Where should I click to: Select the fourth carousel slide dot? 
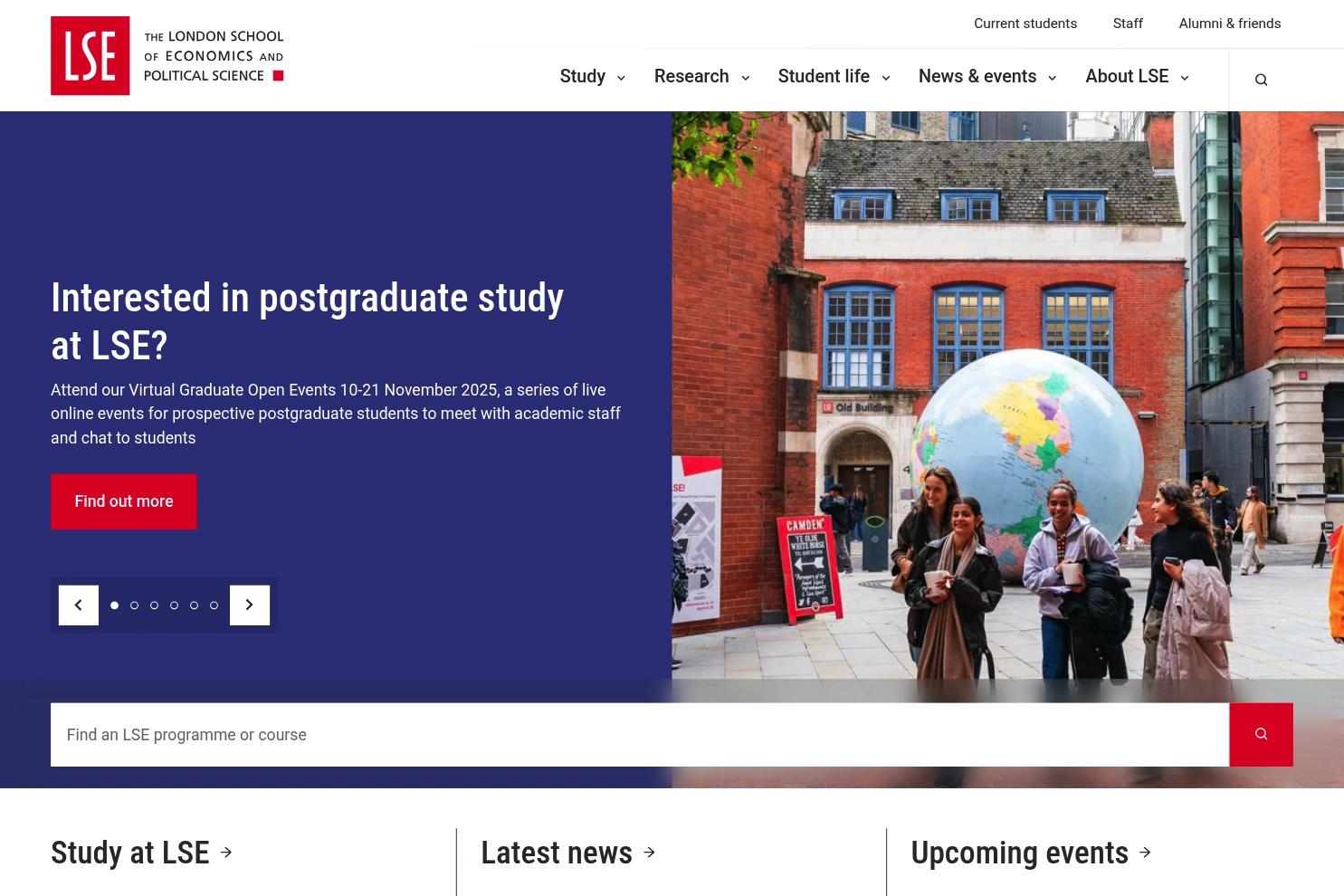pos(174,605)
